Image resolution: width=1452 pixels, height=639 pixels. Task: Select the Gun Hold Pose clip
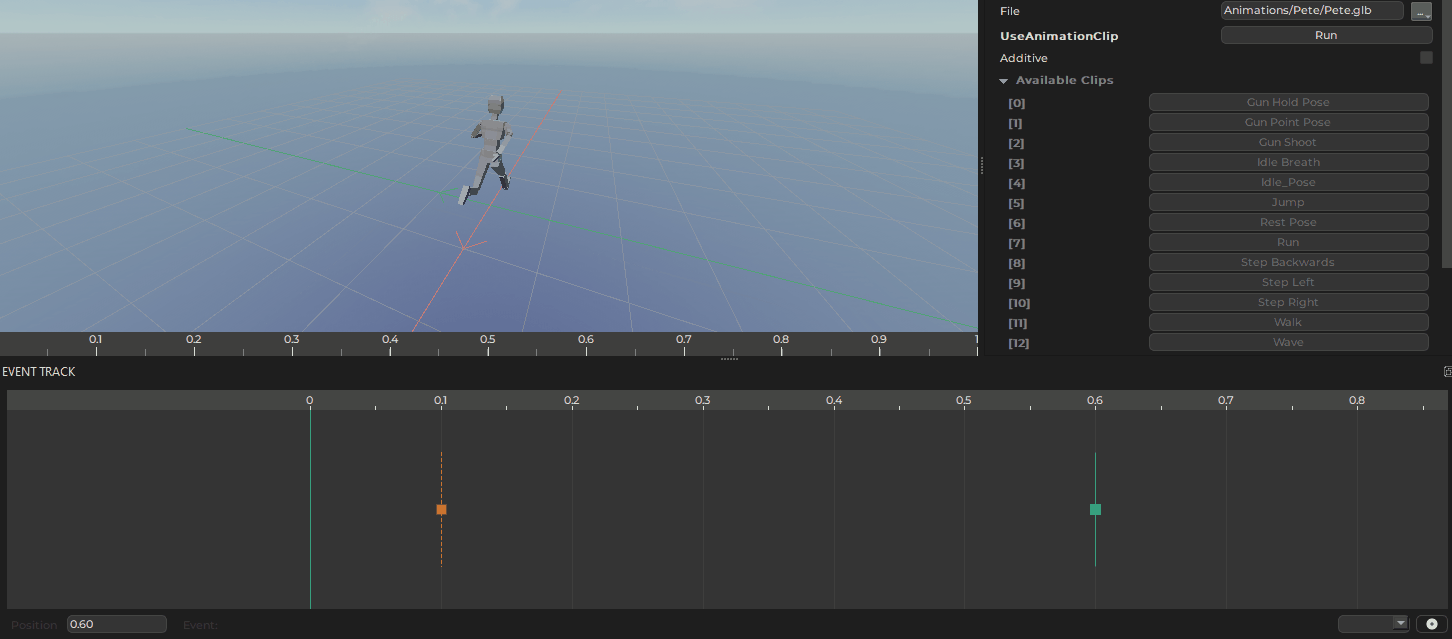(1288, 102)
